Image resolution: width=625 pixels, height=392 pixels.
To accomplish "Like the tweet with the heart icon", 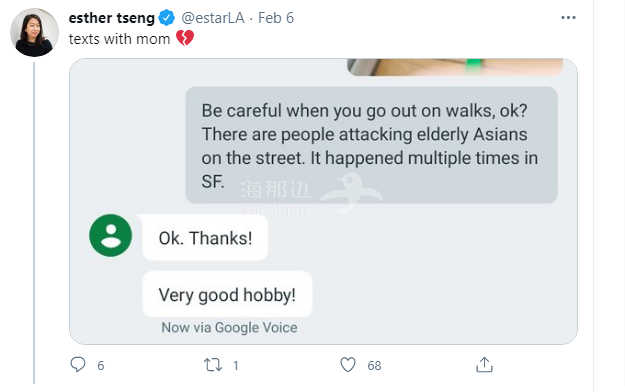I will 348,365.
